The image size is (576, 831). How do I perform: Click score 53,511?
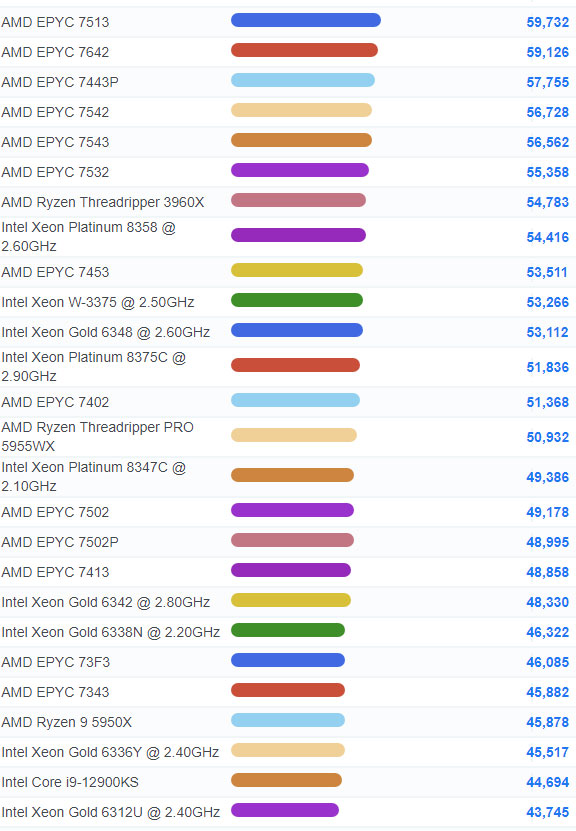547,272
